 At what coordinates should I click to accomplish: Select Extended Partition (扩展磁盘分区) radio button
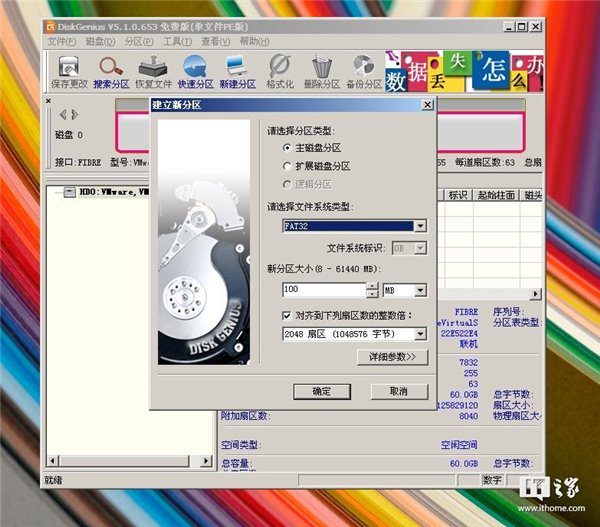pos(287,166)
